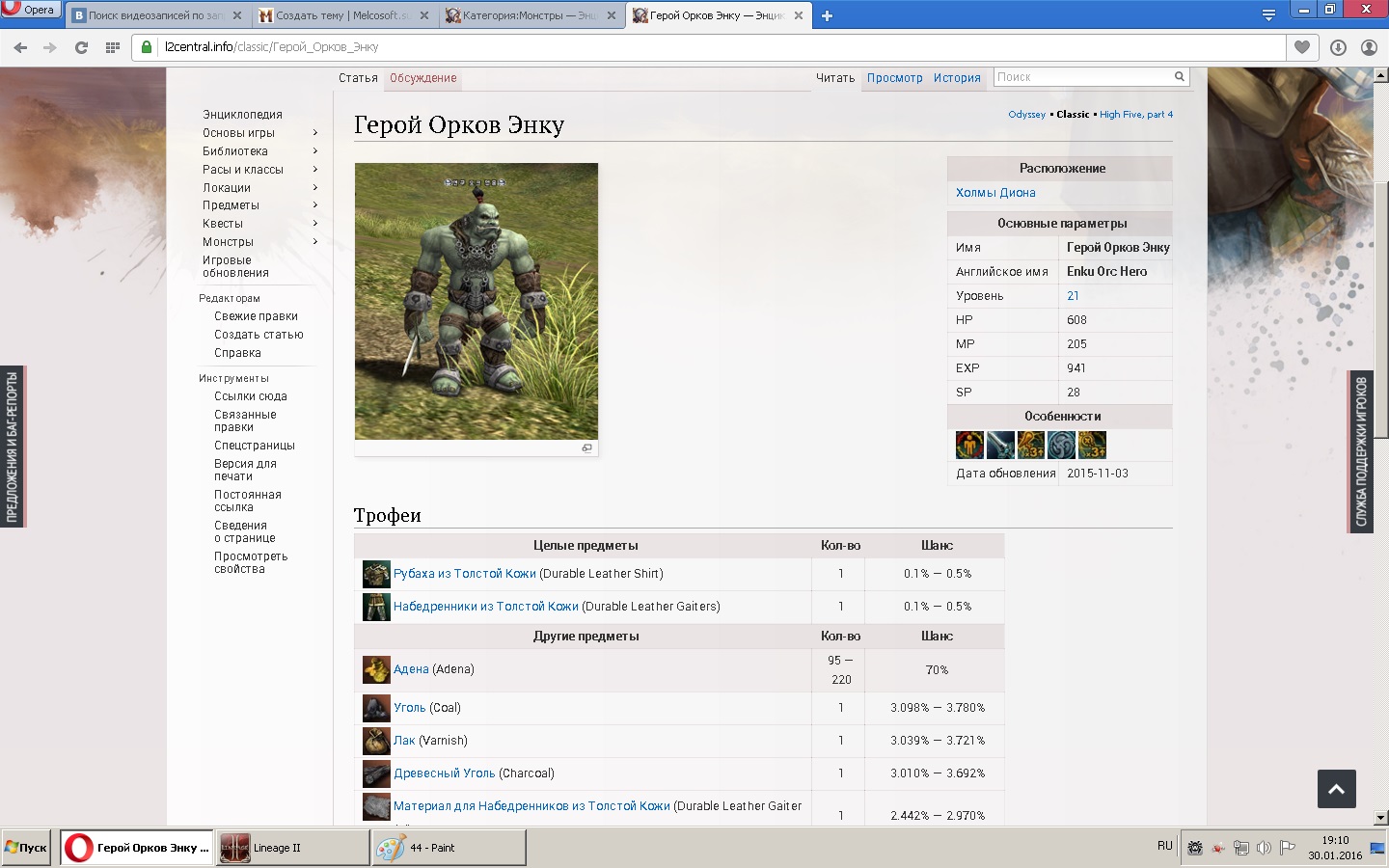The width and height of the screenshot is (1389, 868).
Task: Close the Категория:Монстры tab
Action: (612, 15)
